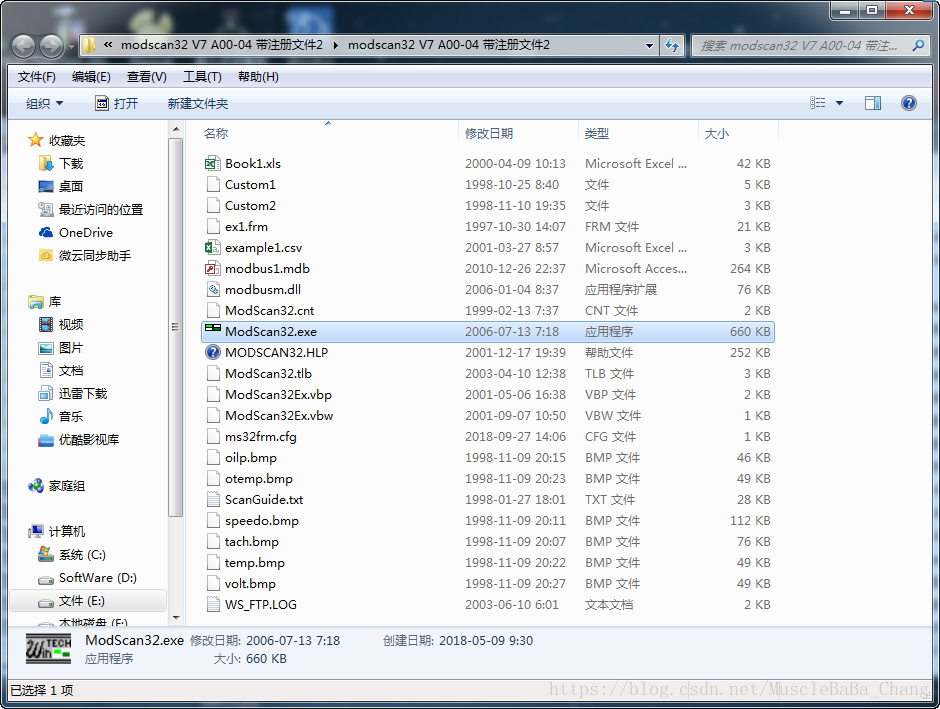Viewport: 940px width, 709px height.
Task: Open the 组织 dropdown menu
Action: click(x=44, y=103)
